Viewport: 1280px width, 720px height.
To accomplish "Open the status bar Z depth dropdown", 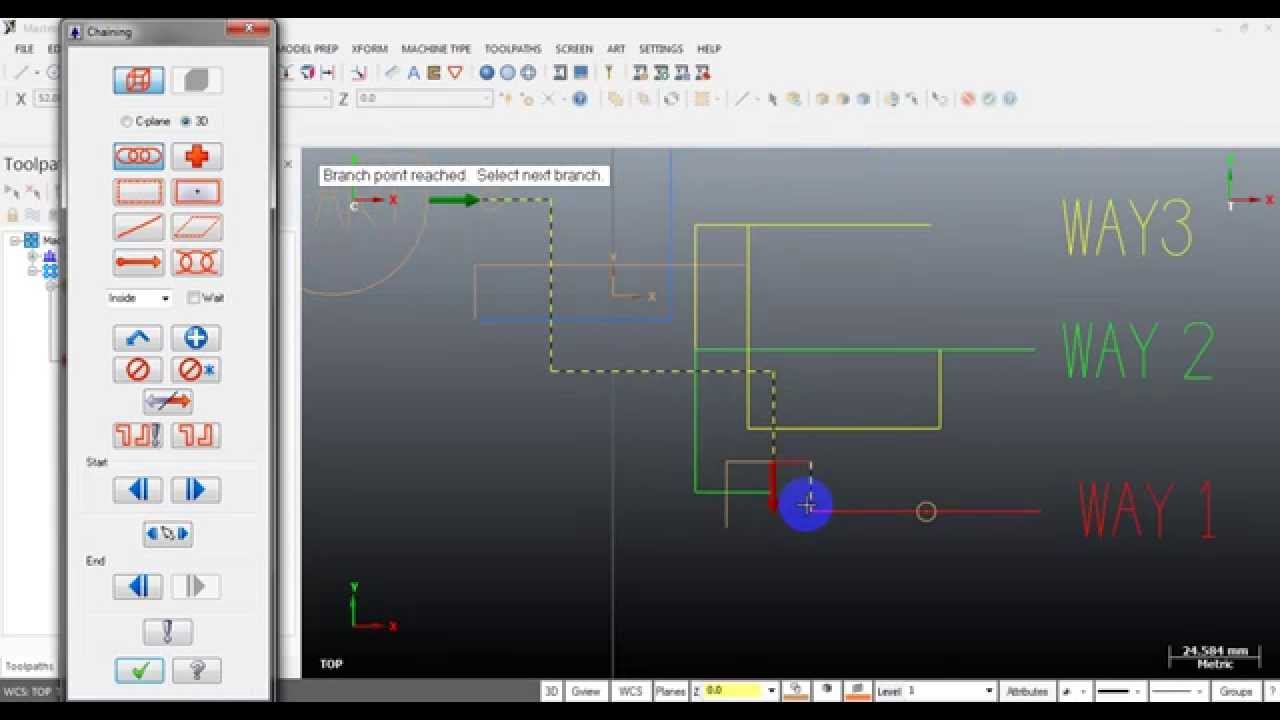I will point(771,691).
